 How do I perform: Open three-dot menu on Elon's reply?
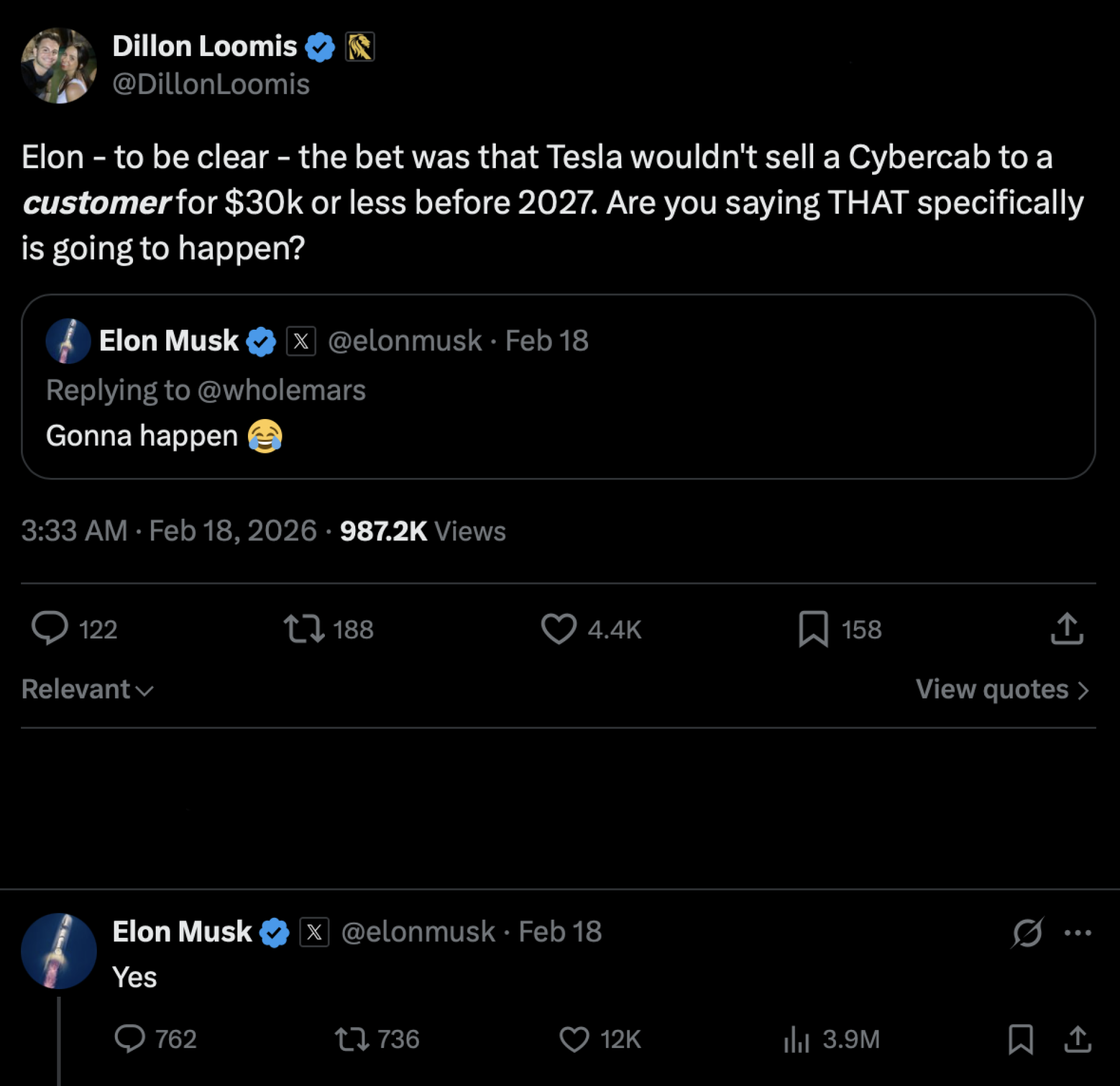pos(1077,933)
